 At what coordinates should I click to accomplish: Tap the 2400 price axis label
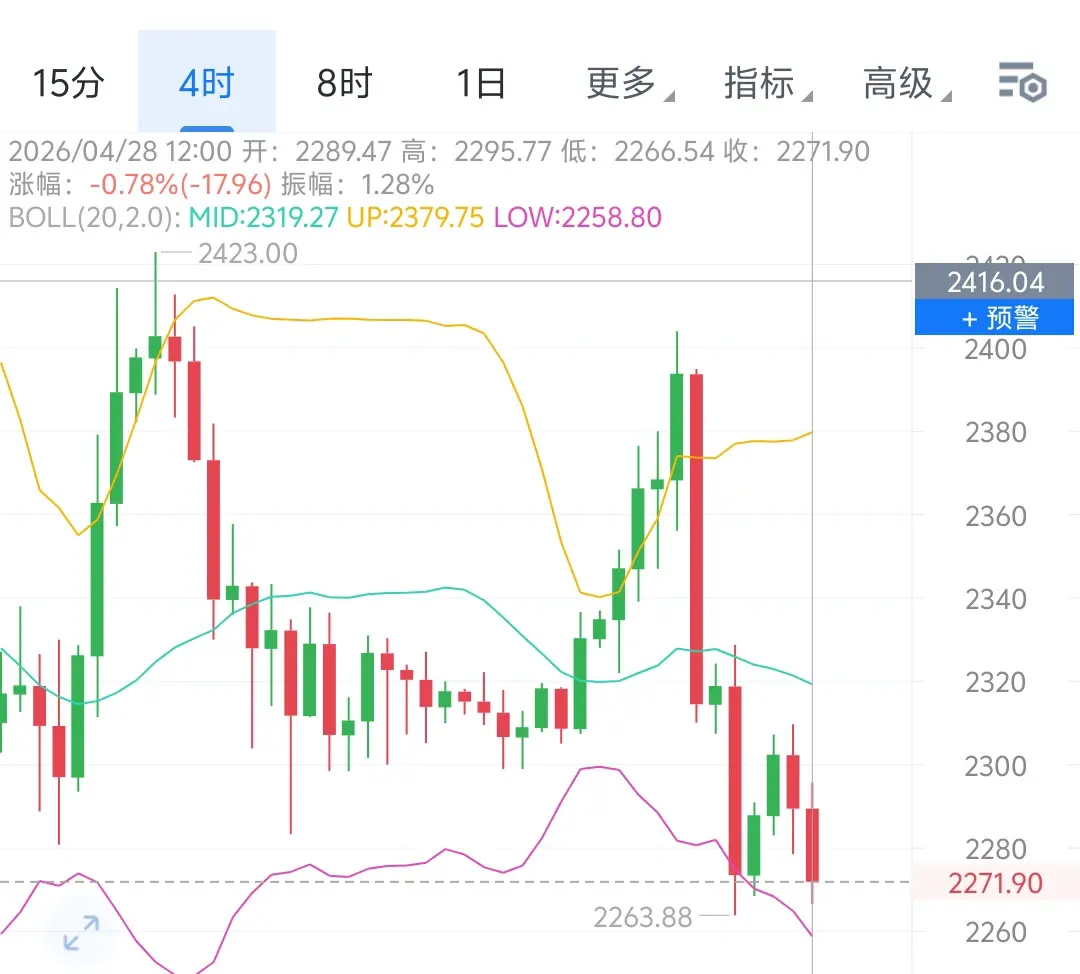[995, 349]
